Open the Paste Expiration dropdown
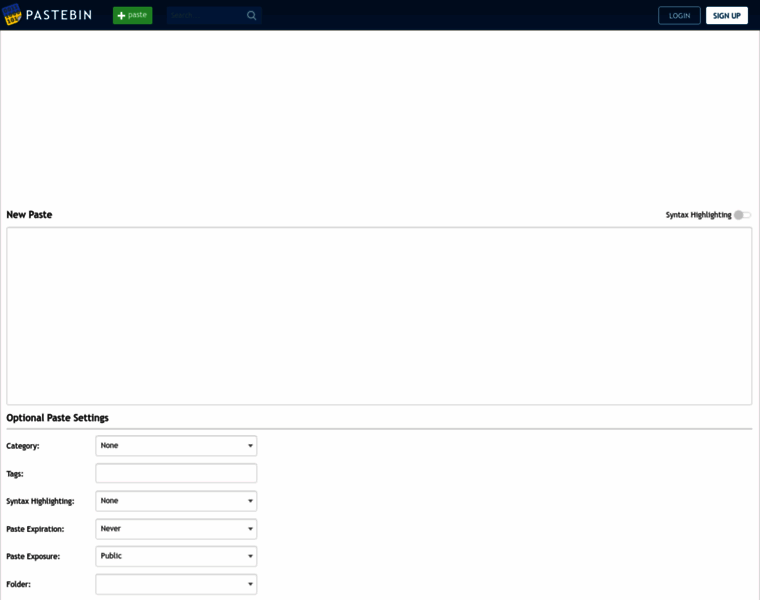Image resolution: width=760 pixels, height=600 pixels. pos(176,529)
